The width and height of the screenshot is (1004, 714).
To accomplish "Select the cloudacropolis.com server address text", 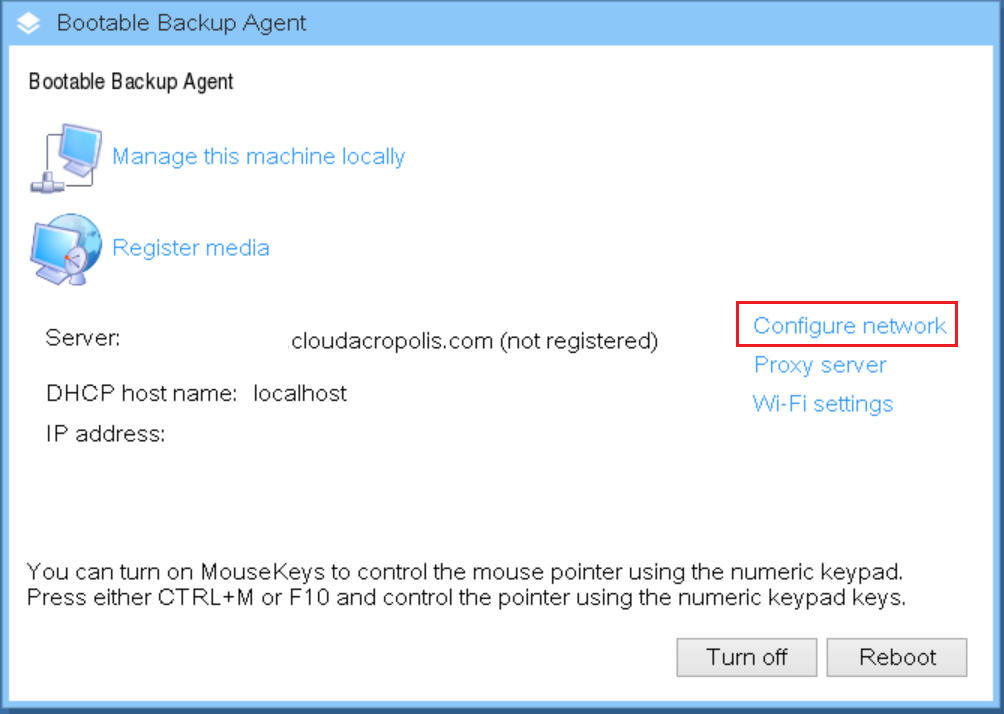I will (391, 341).
